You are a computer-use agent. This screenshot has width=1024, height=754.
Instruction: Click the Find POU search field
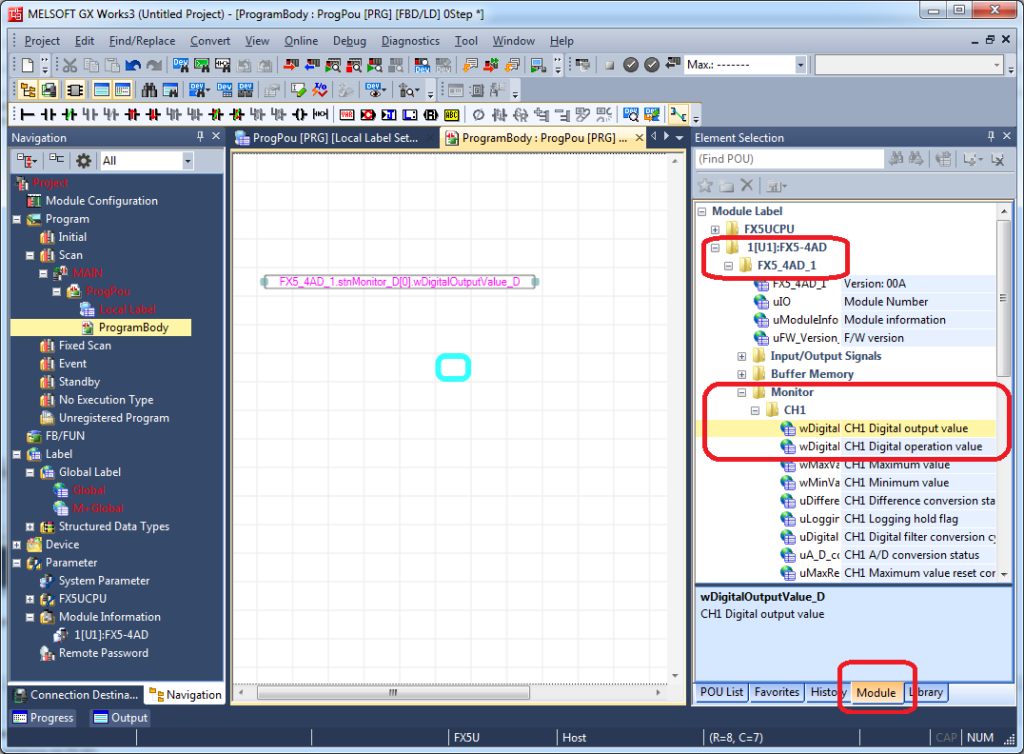coord(789,159)
